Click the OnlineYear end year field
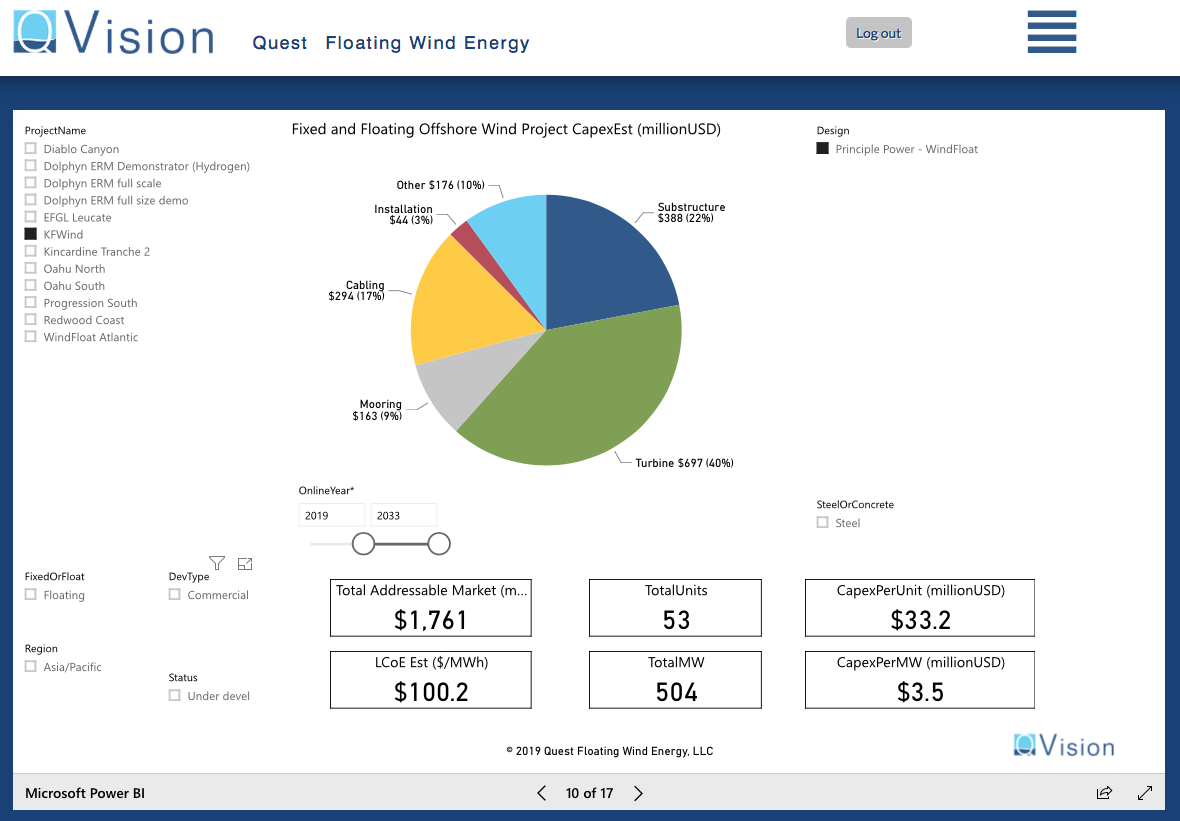This screenshot has height=821, width=1180. click(x=404, y=515)
